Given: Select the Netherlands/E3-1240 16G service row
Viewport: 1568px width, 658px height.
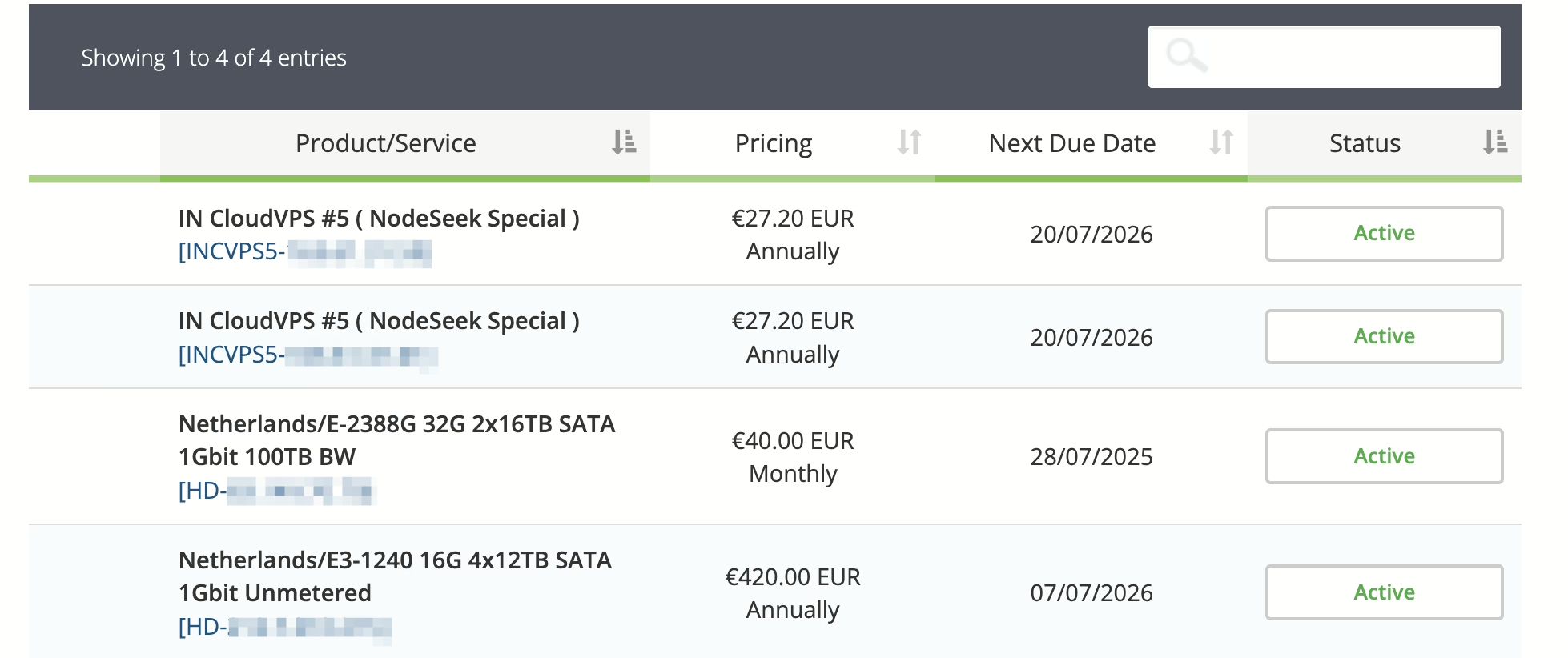Looking at the screenshot, I should 775,592.
